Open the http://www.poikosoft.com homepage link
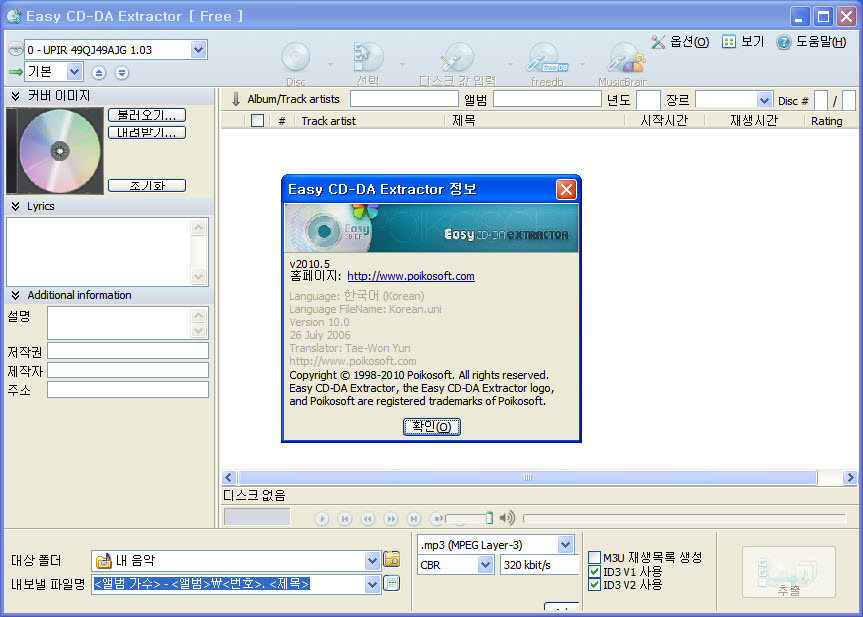Viewport: 863px width, 617px height. [x=411, y=276]
